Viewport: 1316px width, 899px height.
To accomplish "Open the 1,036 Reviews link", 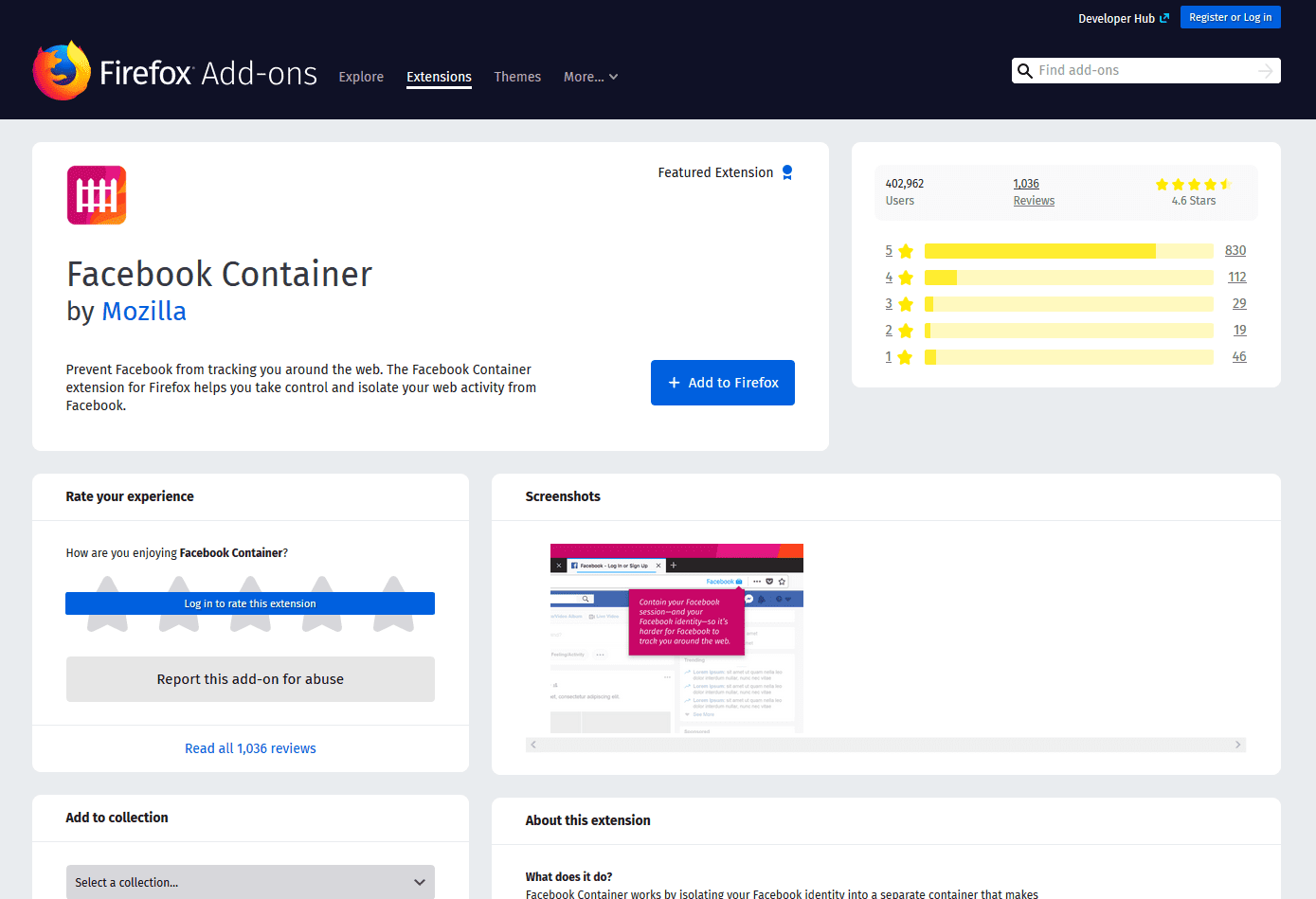I will [x=1034, y=192].
